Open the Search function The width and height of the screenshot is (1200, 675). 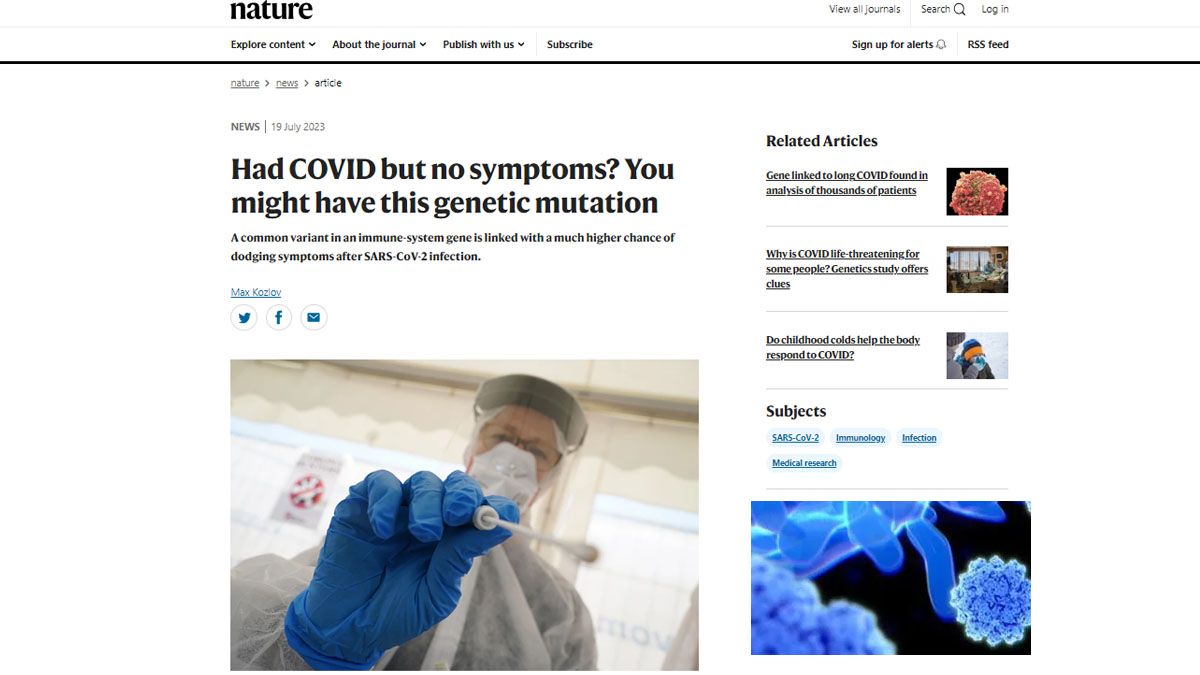[941, 8]
